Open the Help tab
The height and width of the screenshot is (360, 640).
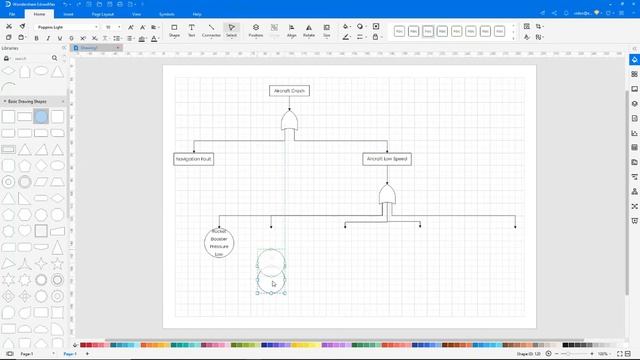point(197,14)
